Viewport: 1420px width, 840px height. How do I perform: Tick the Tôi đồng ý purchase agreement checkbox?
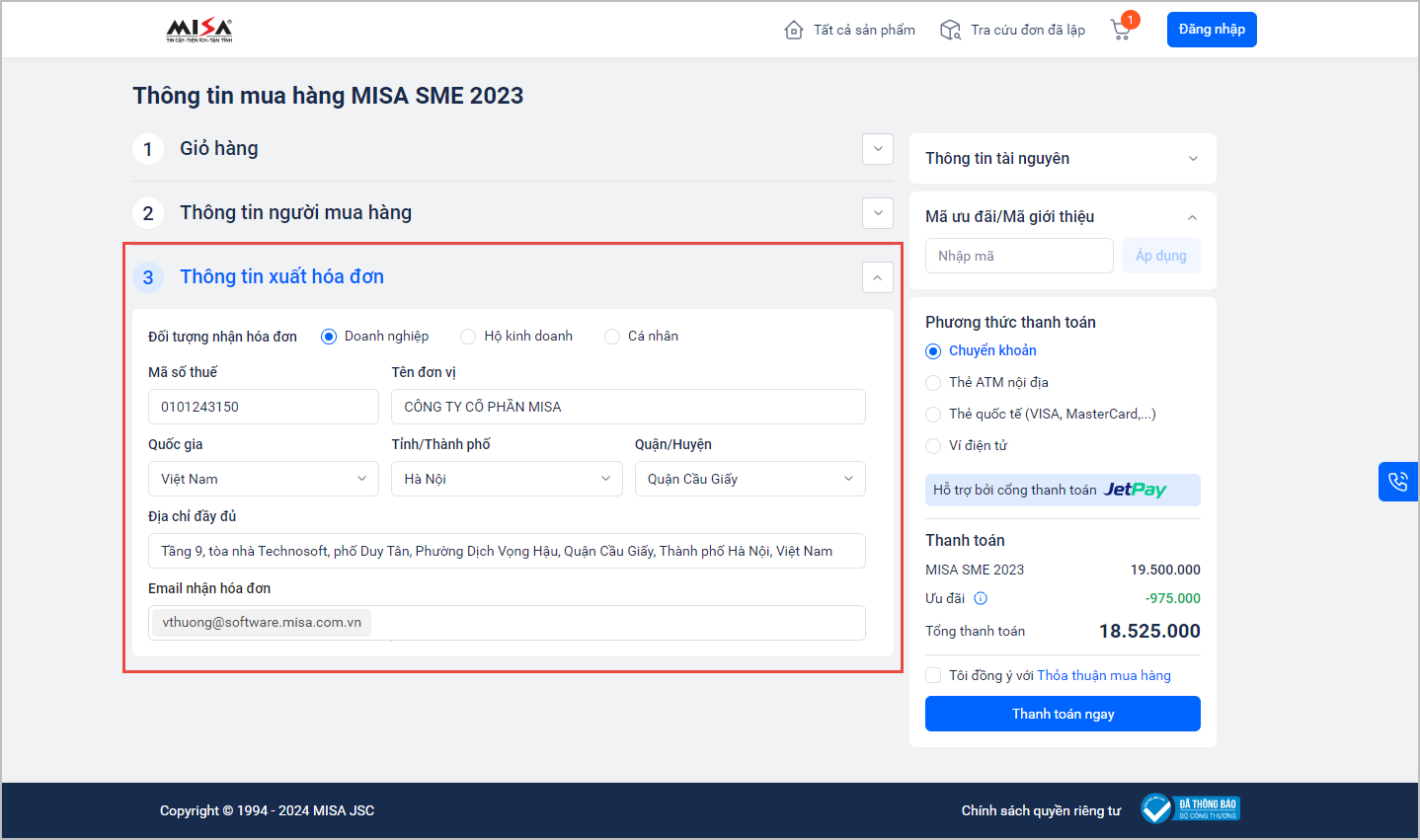click(x=933, y=675)
